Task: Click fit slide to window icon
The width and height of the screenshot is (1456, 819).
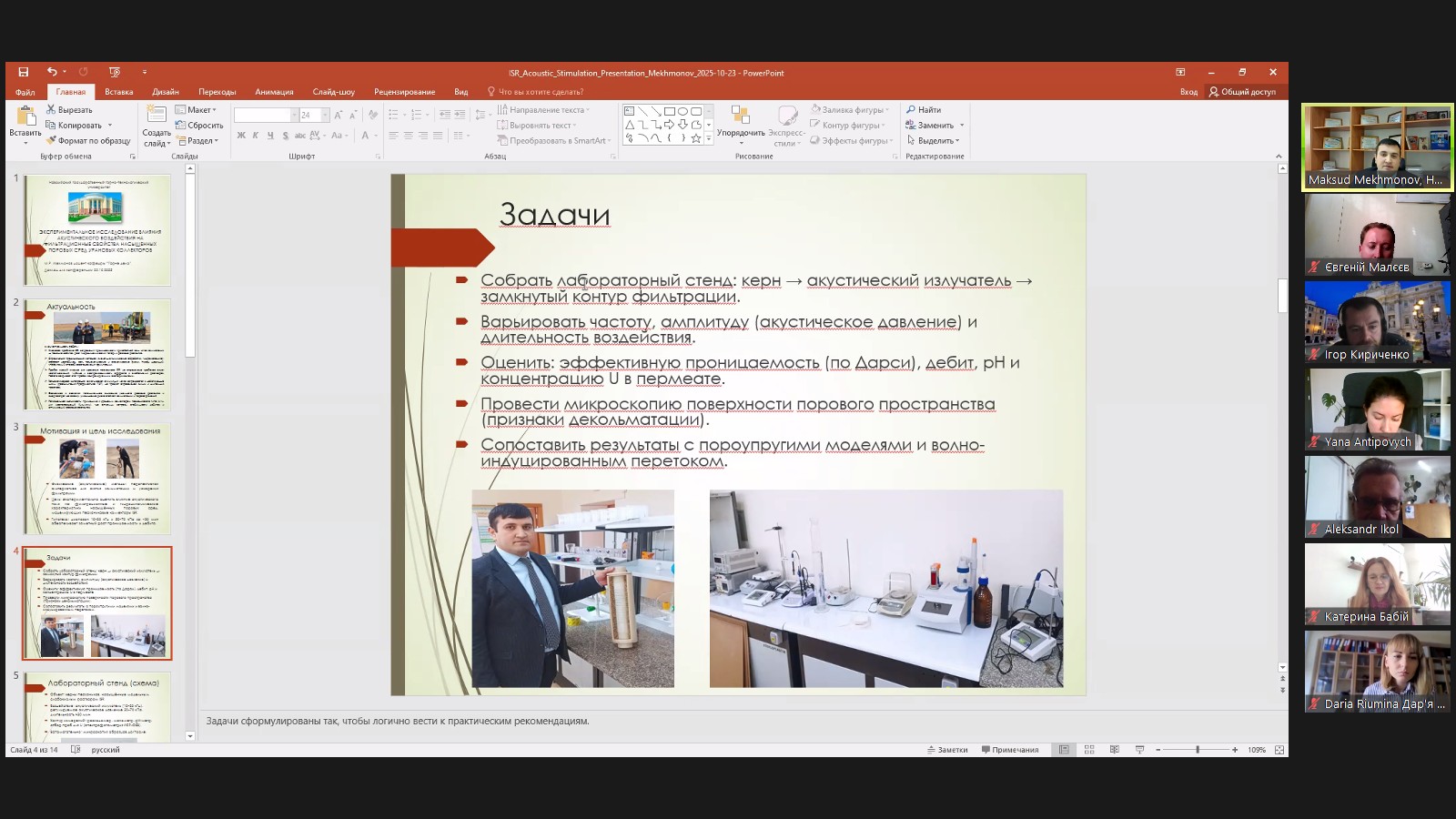Action: point(1279,750)
